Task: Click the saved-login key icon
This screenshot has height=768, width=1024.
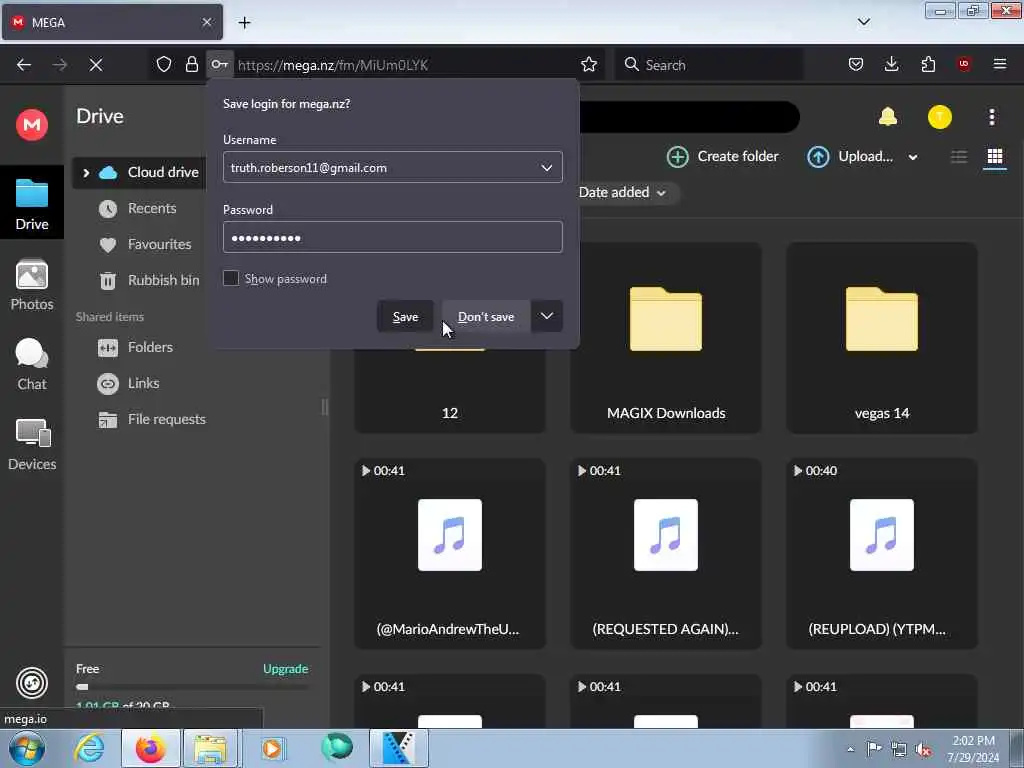Action: (x=219, y=64)
